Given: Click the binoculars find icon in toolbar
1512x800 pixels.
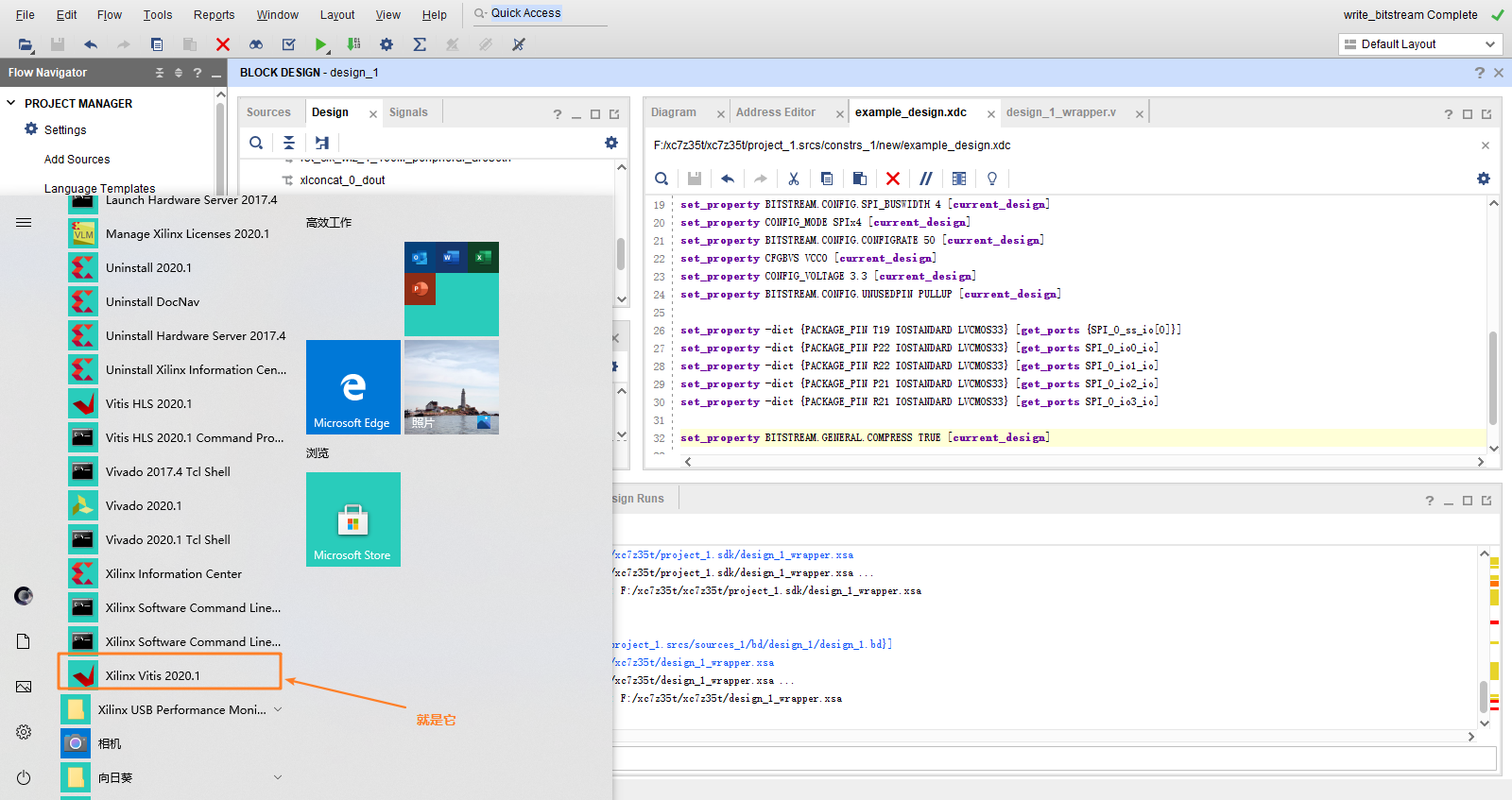Looking at the screenshot, I should [x=256, y=44].
